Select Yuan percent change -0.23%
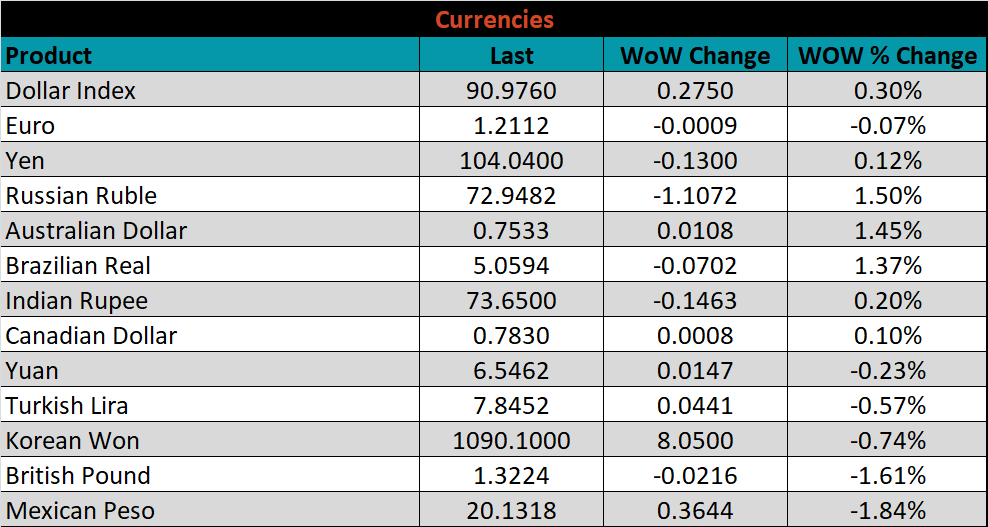The image size is (988, 527). [x=887, y=371]
